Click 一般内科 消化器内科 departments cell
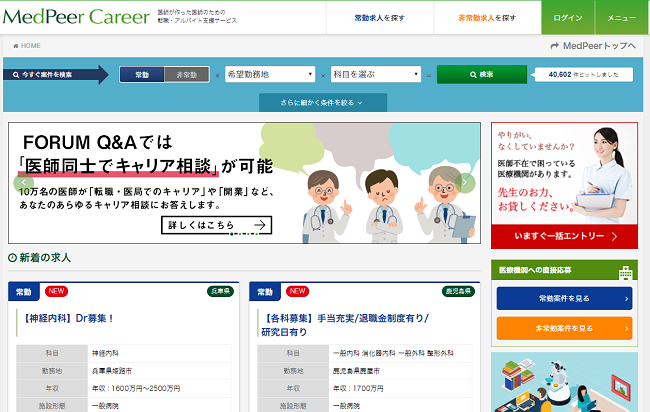This screenshot has height=412, width=650. [x=400, y=354]
